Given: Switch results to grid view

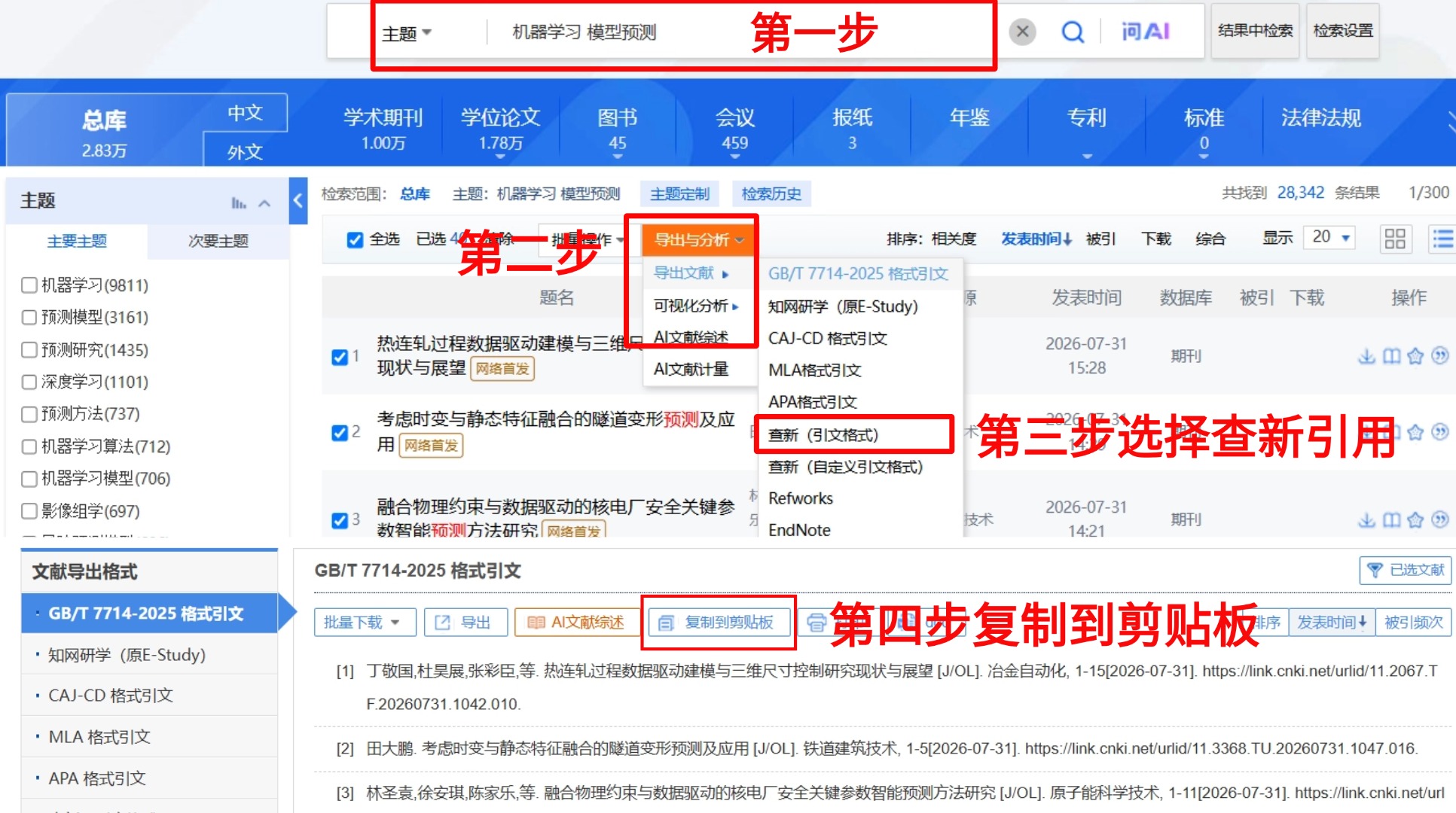Looking at the screenshot, I should tap(1395, 239).
